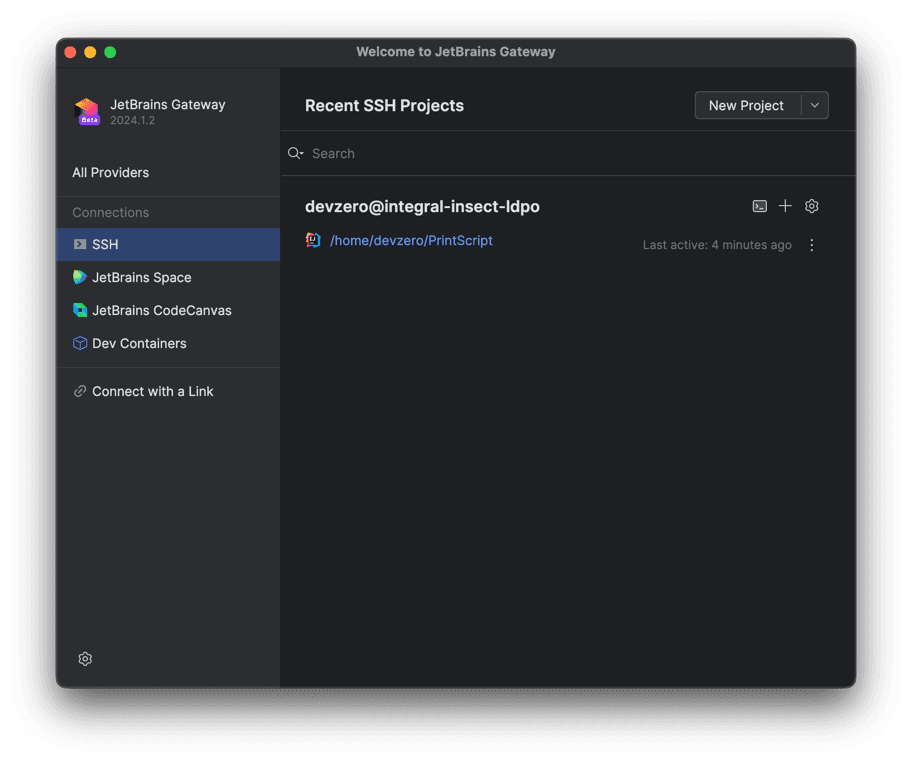Maximize window with green button
912x762 pixels.
[x=110, y=52]
